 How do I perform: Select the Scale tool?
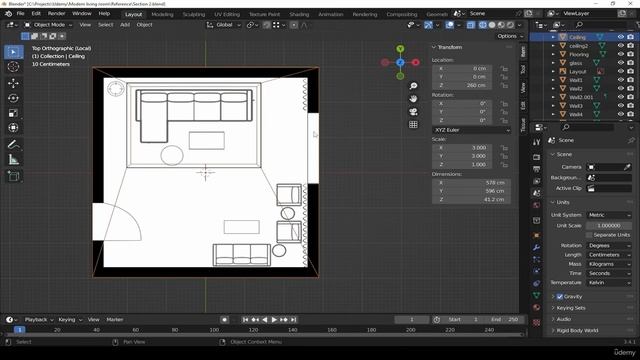[x=13, y=113]
